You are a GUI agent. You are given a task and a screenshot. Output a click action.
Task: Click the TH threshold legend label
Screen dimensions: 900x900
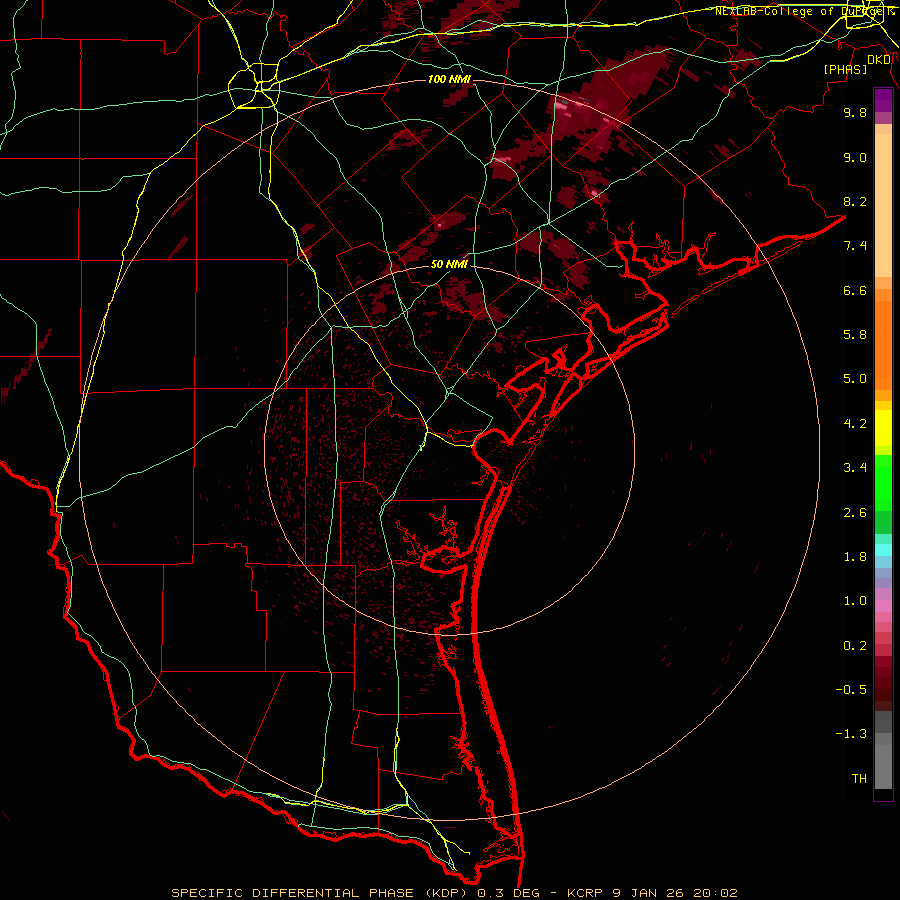(859, 779)
